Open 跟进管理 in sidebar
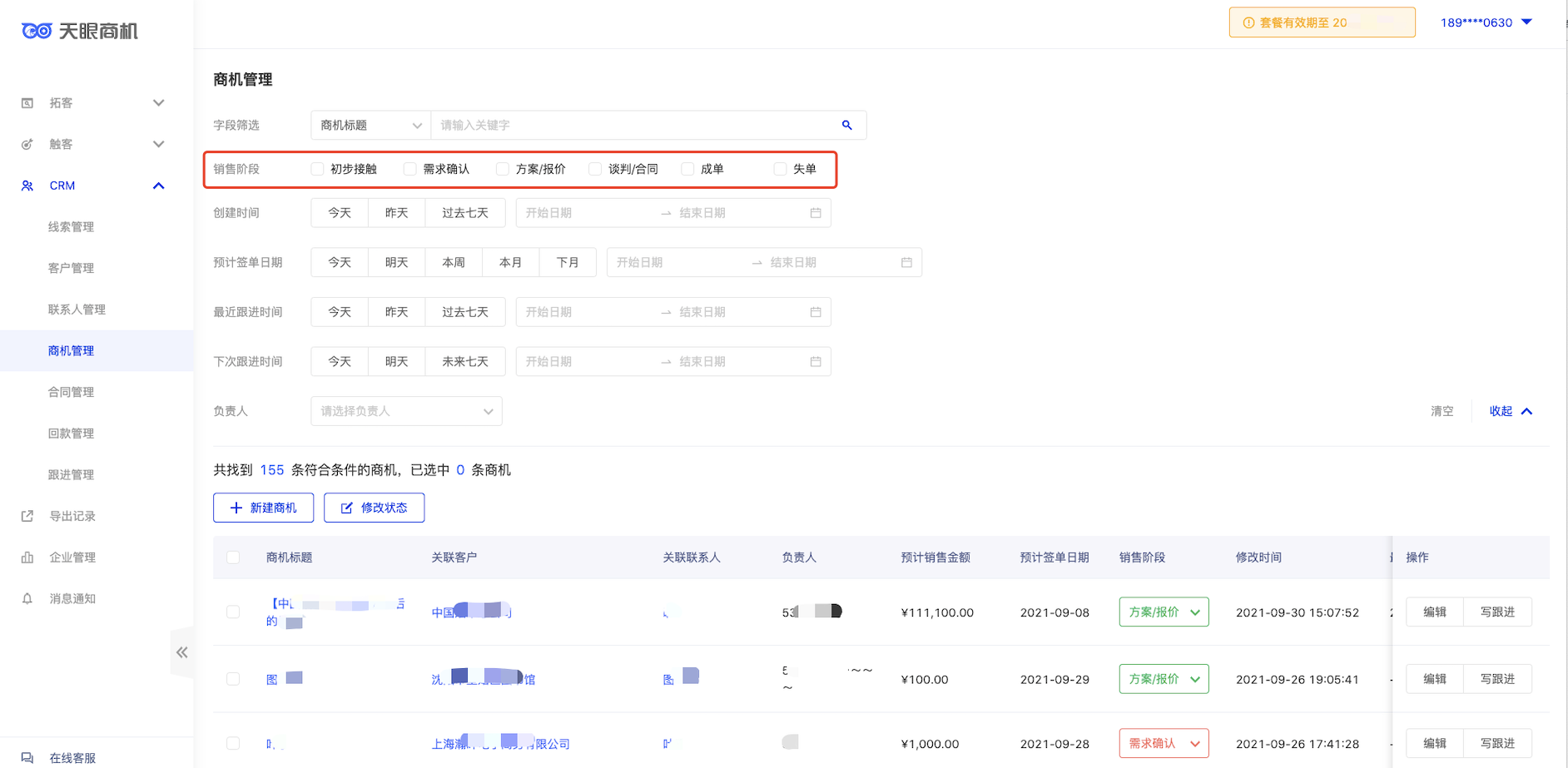The width and height of the screenshot is (1568, 768). [x=71, y=474]
